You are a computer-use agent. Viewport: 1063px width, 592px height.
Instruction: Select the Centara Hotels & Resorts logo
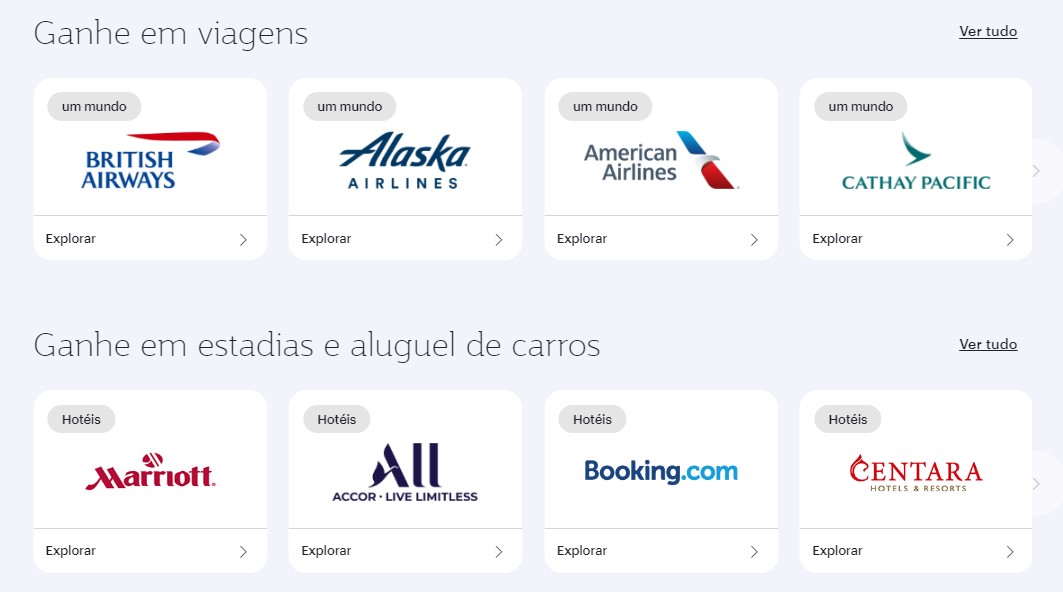915,472
